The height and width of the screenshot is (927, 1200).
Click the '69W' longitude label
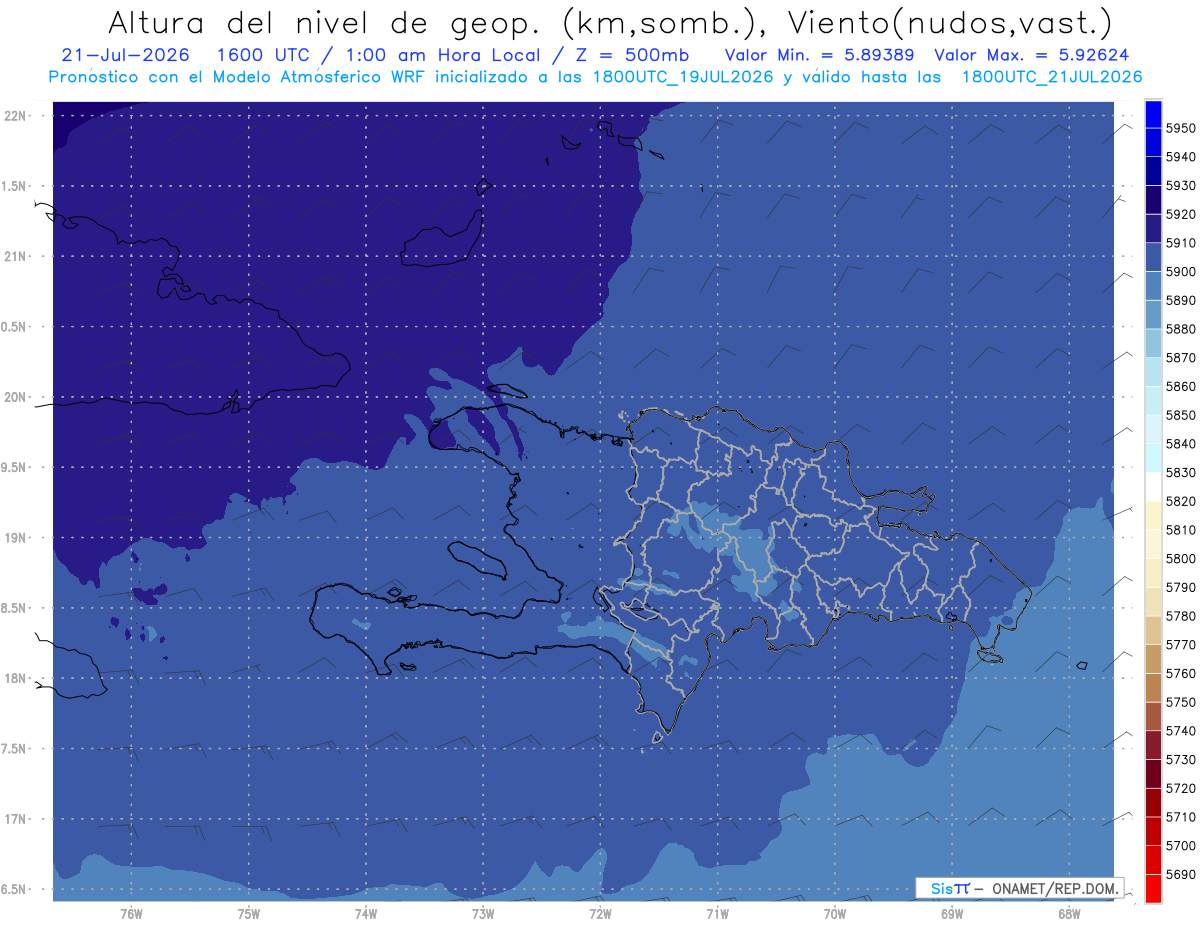tap(952, 914)
